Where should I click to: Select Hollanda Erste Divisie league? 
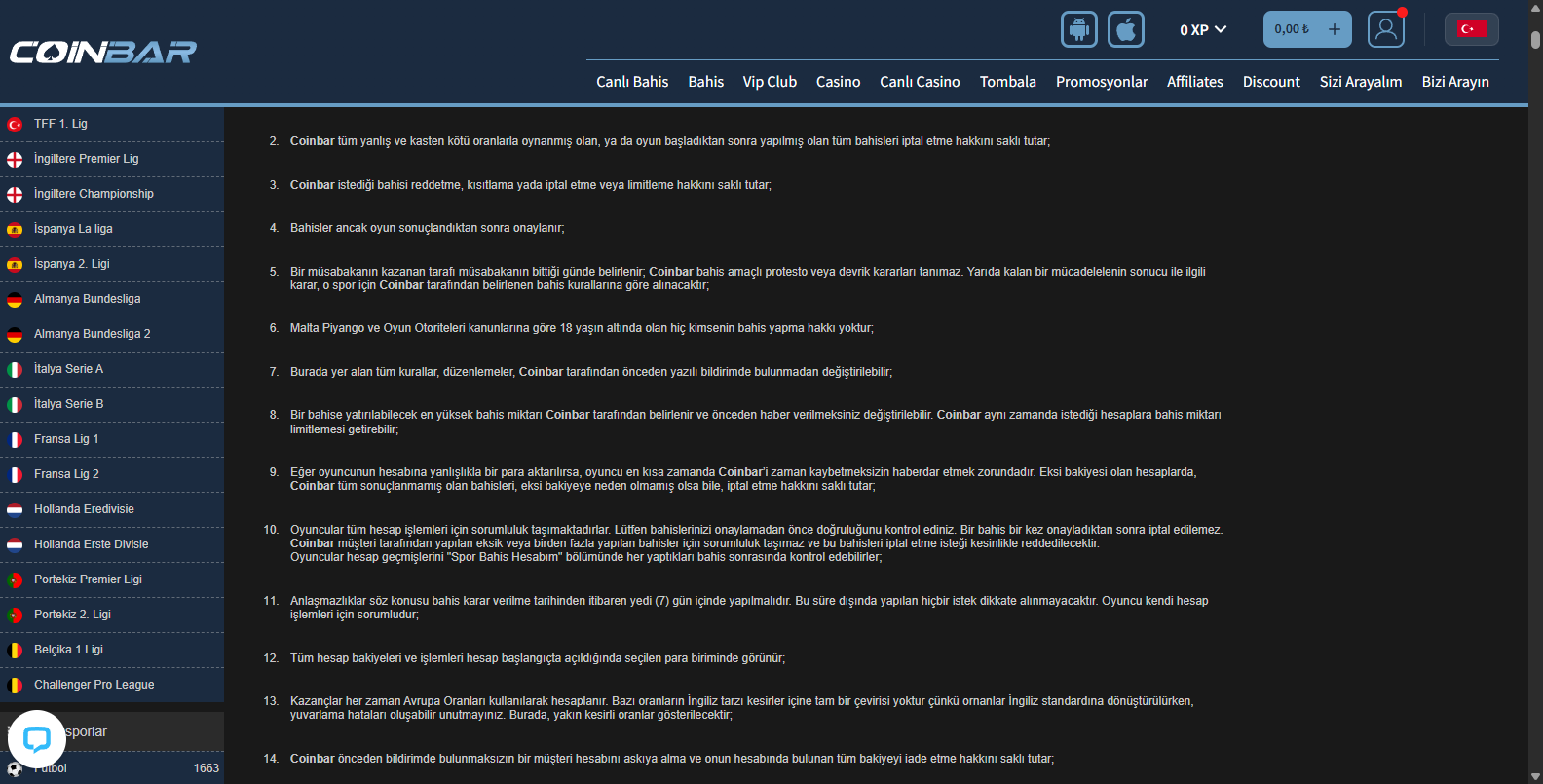112,544
